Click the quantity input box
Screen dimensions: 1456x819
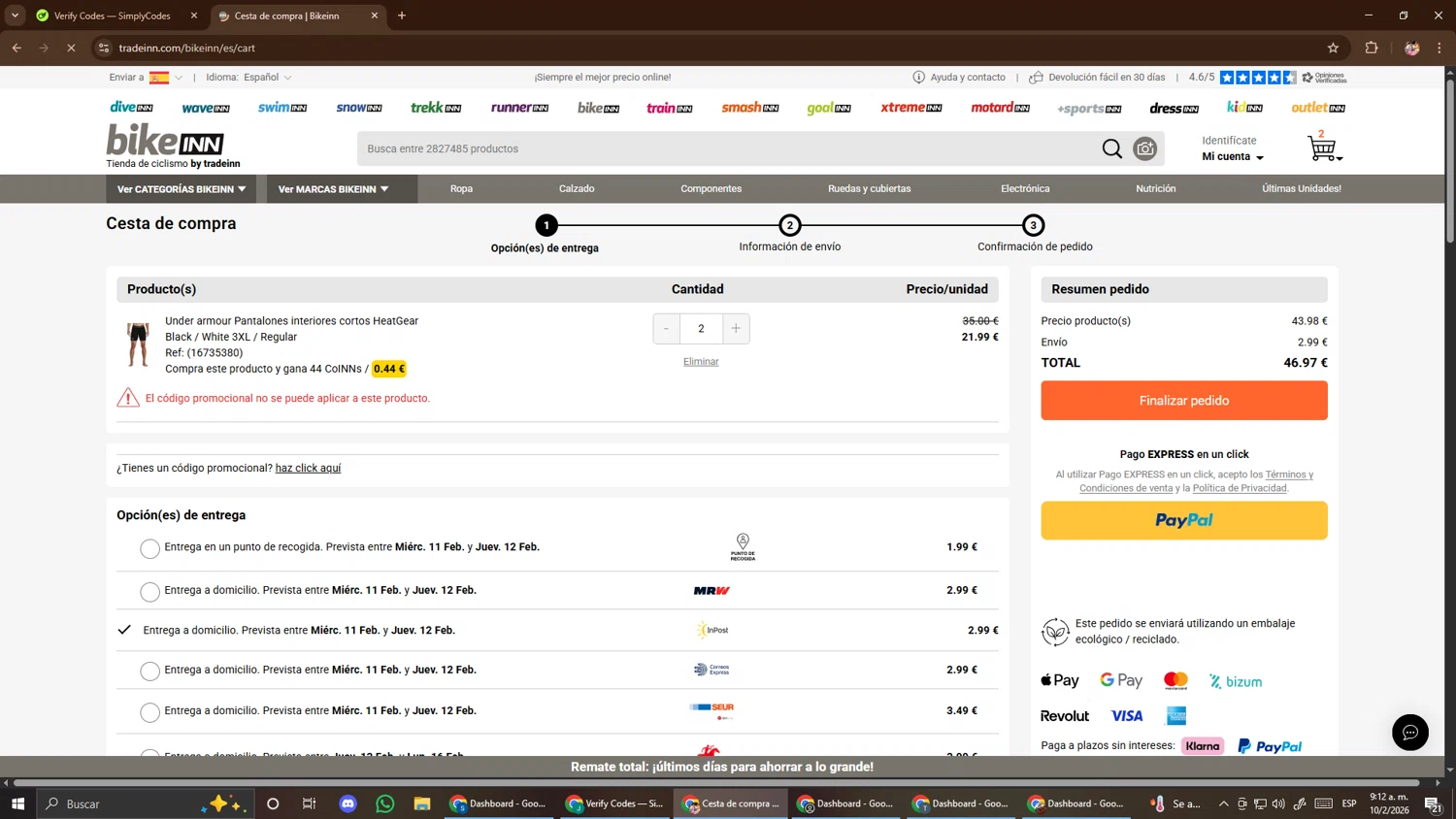pos(701,329)
